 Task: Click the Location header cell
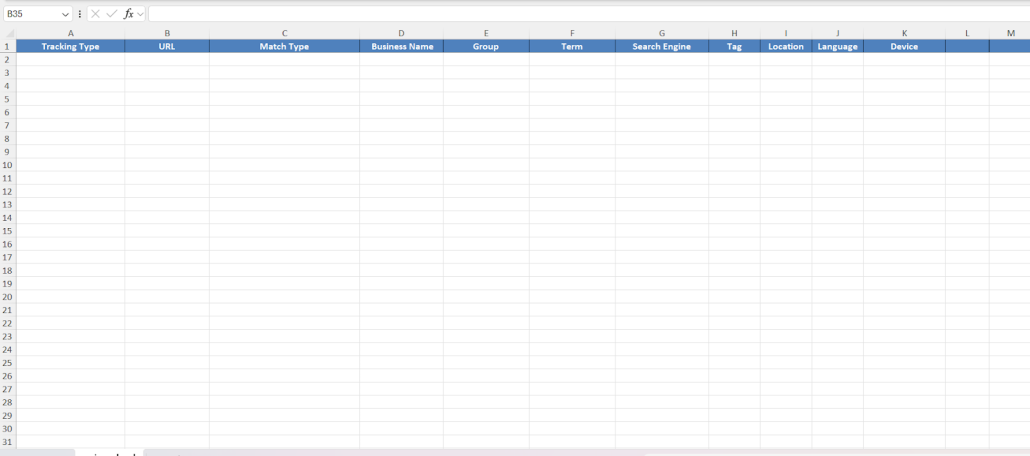click(x=786, y=46)
